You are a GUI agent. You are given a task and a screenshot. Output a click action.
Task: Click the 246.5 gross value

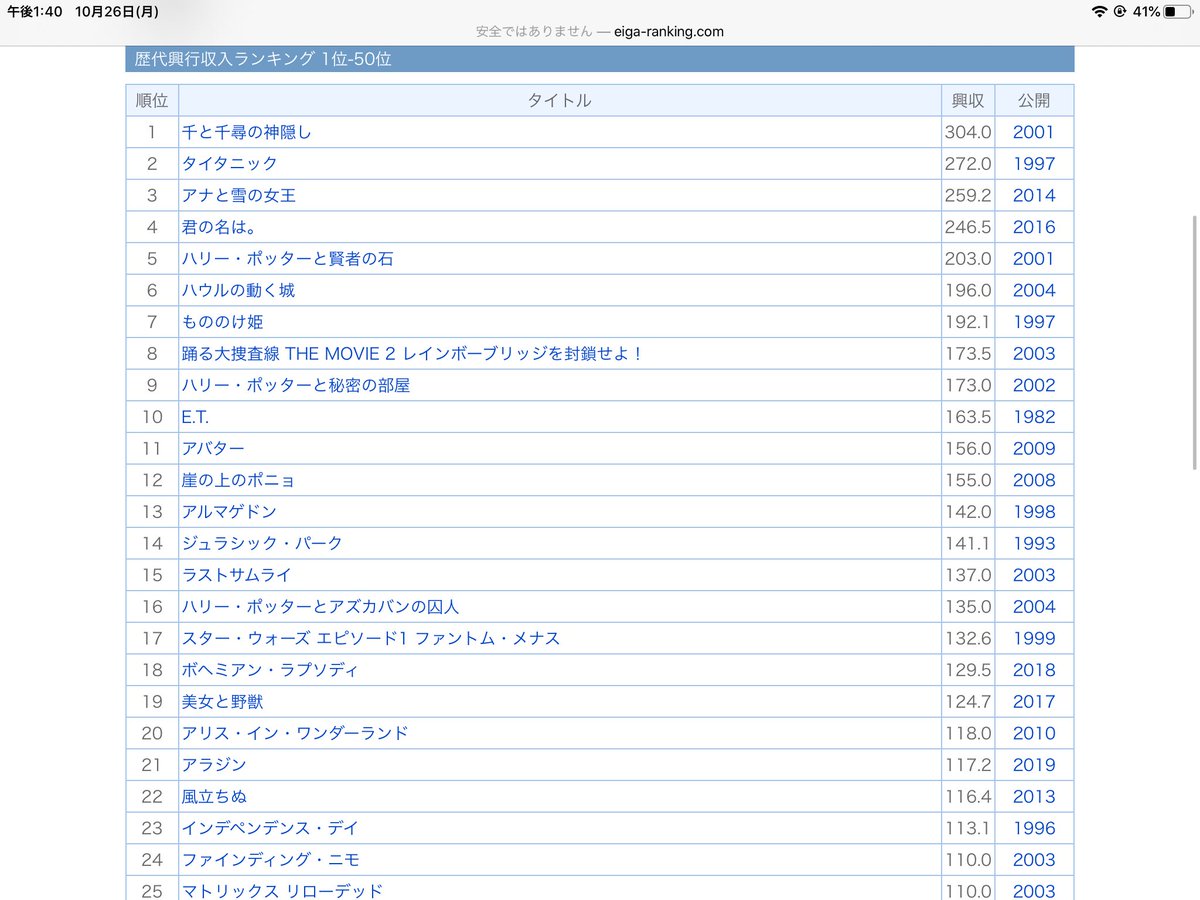click(x=968, y=227)
